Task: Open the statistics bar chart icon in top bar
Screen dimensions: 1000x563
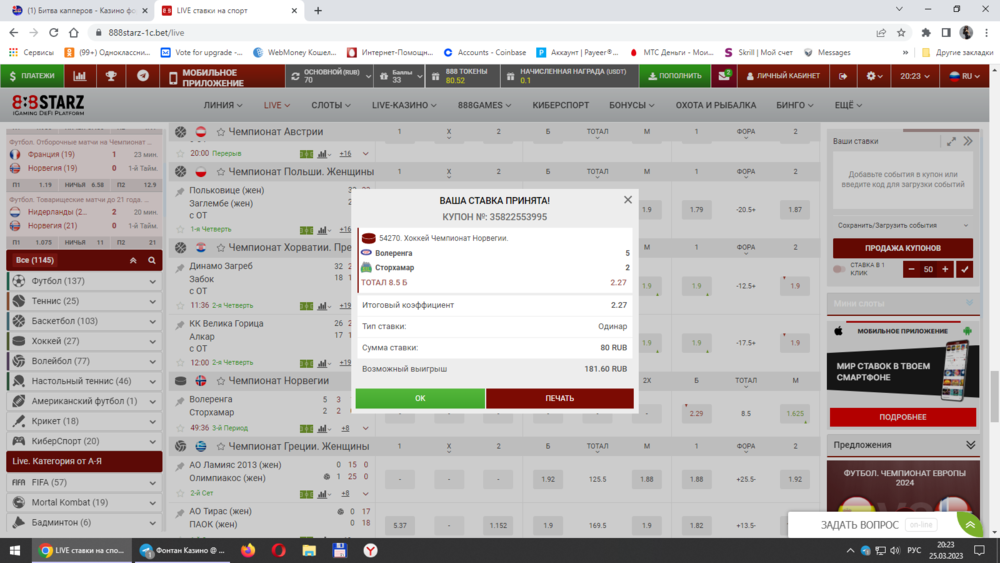Action: point(80,76)
